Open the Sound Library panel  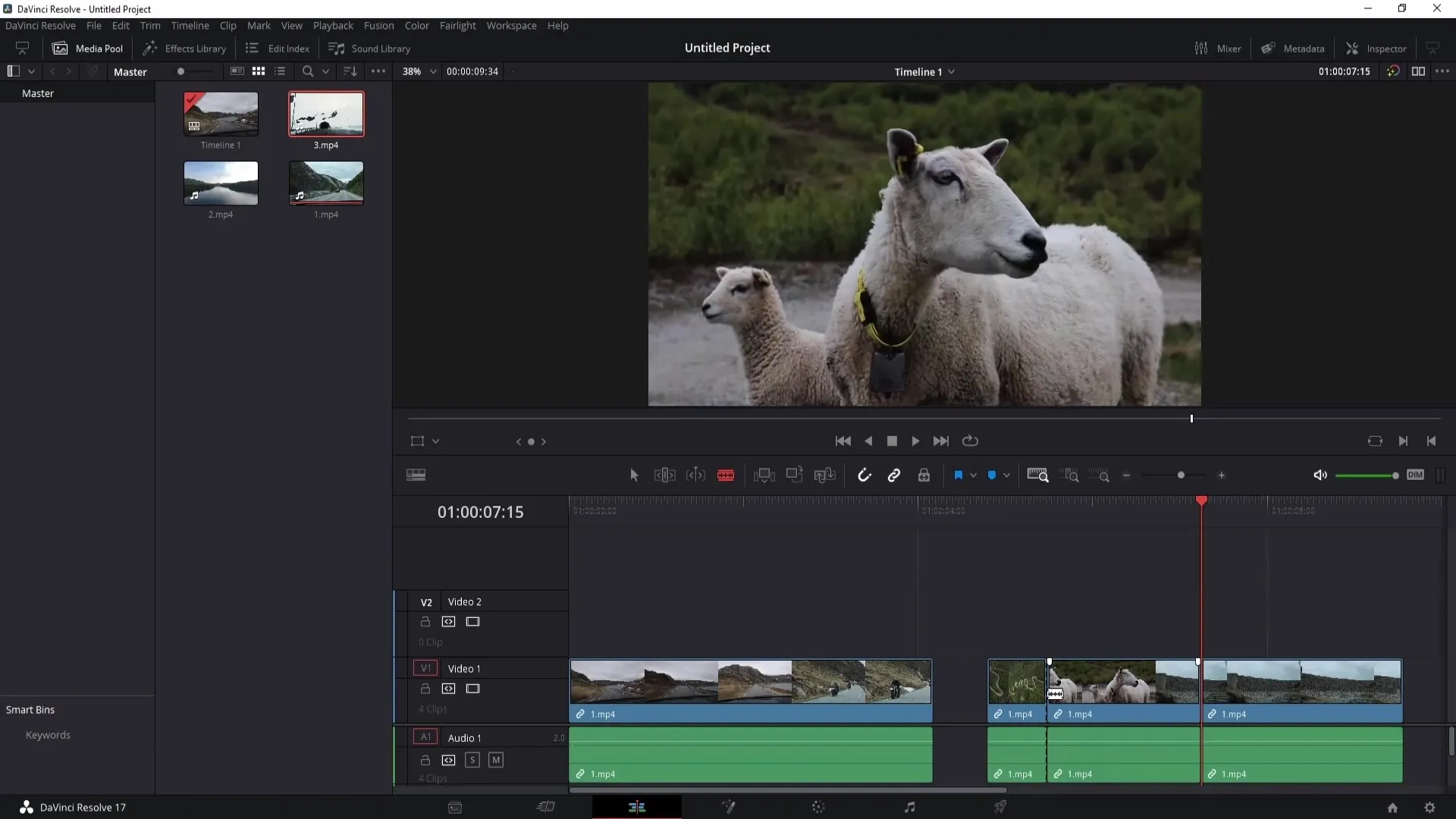pyautogui.click(x=371, y=48)
